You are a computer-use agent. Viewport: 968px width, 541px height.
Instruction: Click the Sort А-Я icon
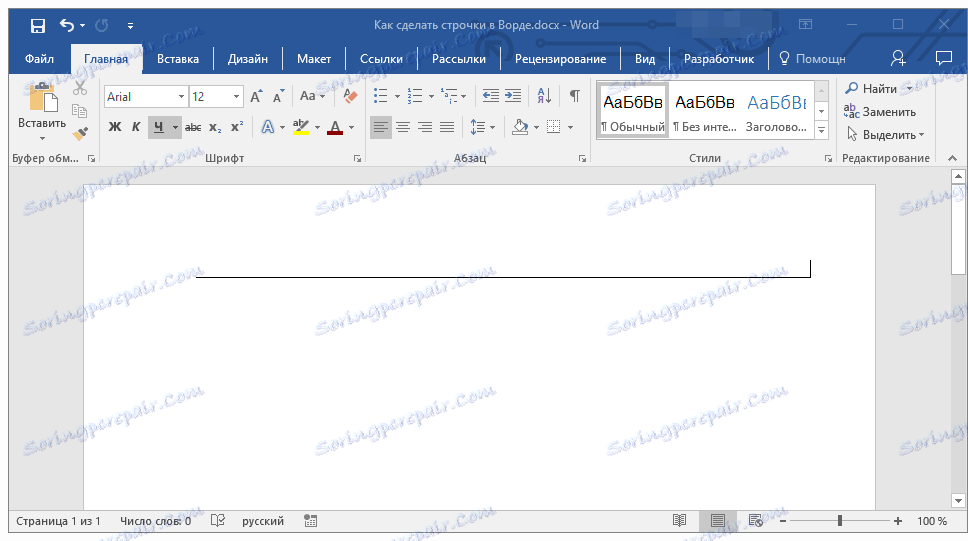pyautogui.click(x=544, y=96)
